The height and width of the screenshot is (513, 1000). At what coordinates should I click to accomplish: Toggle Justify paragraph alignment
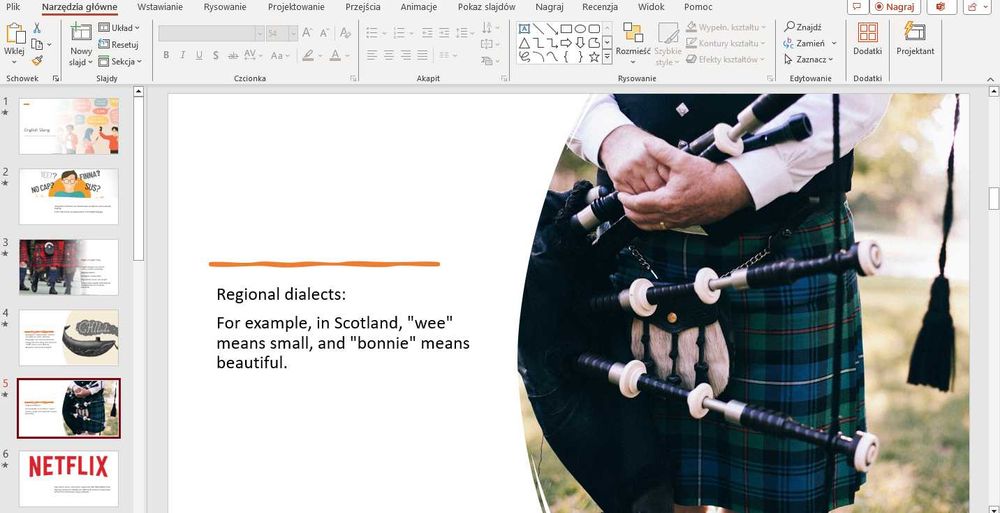tap(422, 56)
